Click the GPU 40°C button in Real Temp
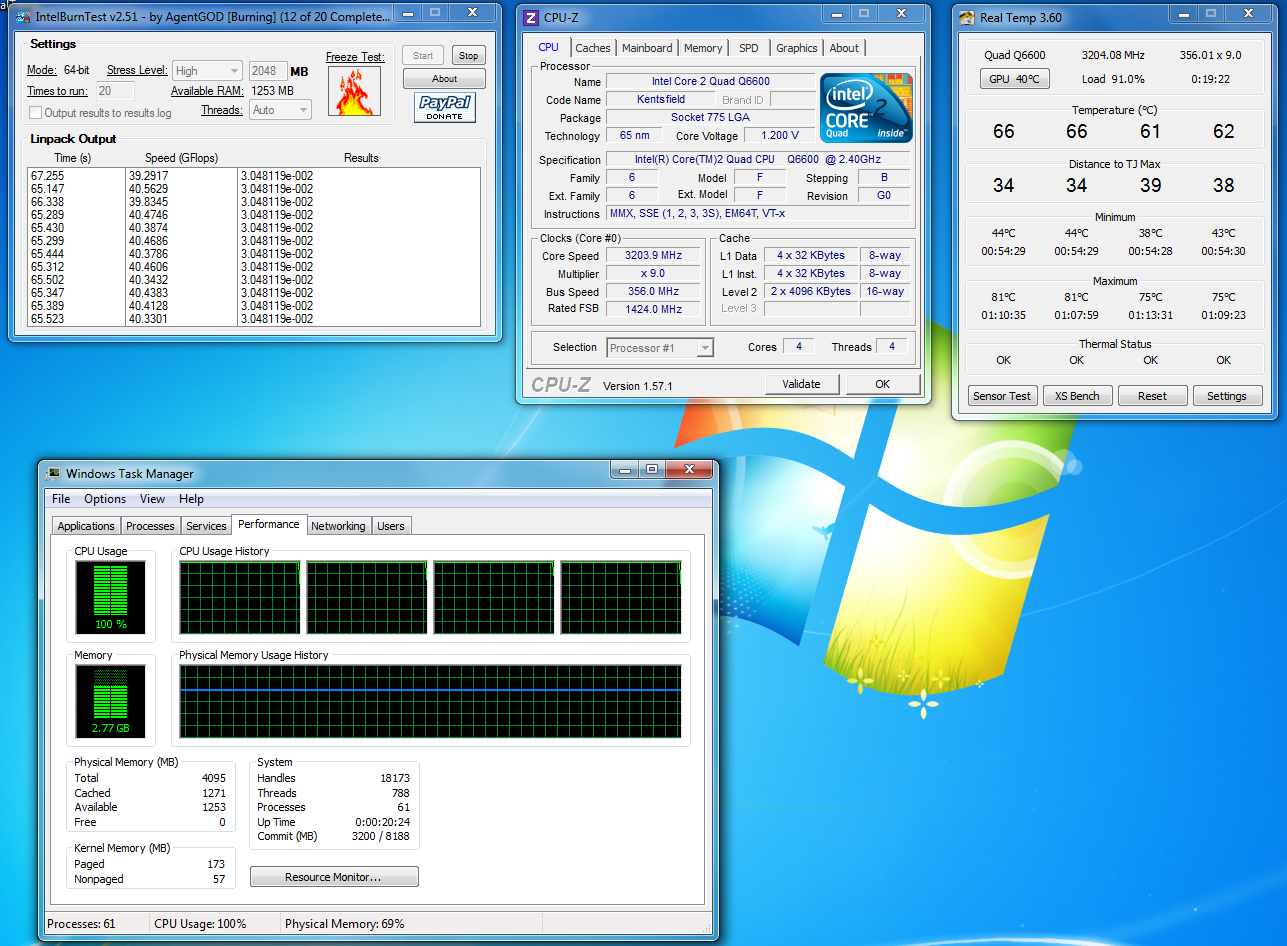 tap(1014, 79)
